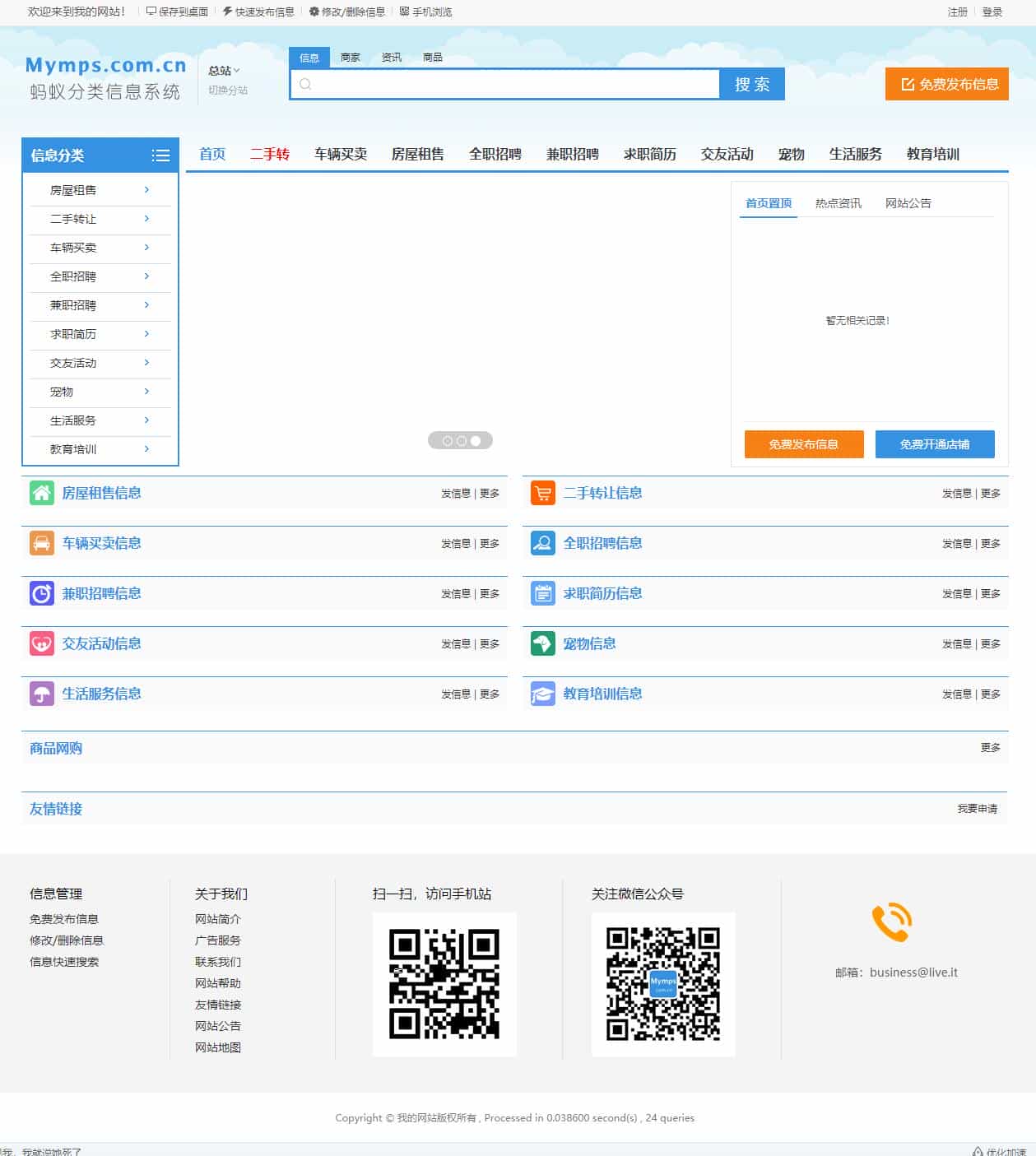The height and width of the screenshot is (1156, 1036).
Task: Click the paw icon beside 宠物信息
Action: click(x=541, y=643)
